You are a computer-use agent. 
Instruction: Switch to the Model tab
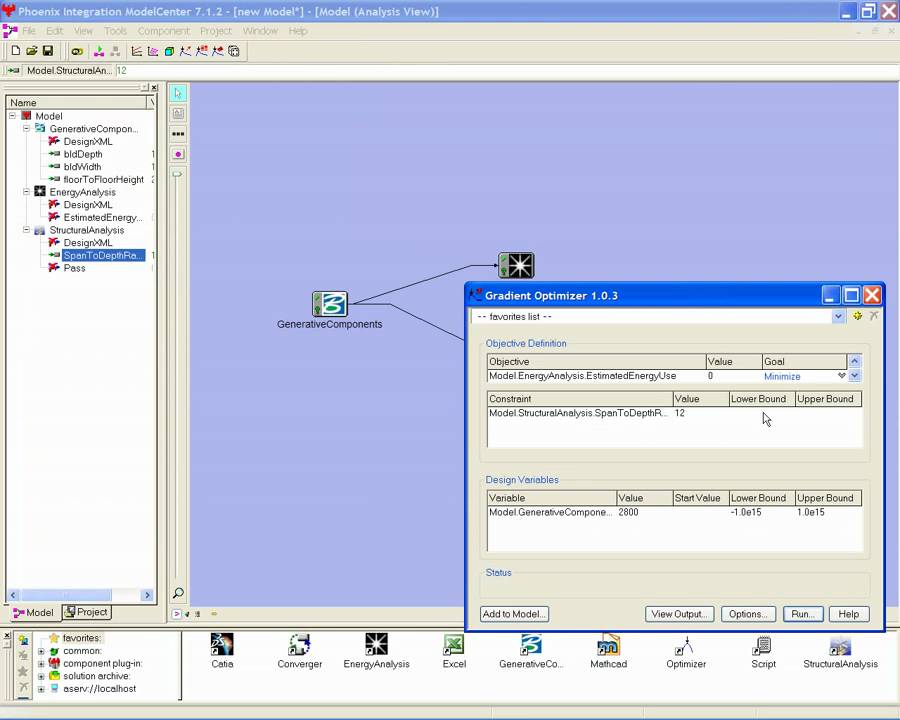[x=33, y=613]
